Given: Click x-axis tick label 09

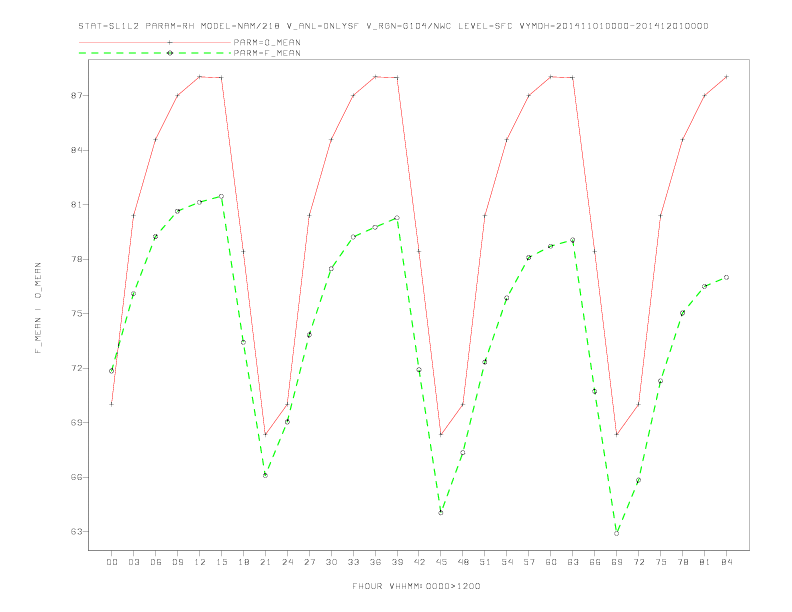Looking at the screenshot, I should click(177, 562).
